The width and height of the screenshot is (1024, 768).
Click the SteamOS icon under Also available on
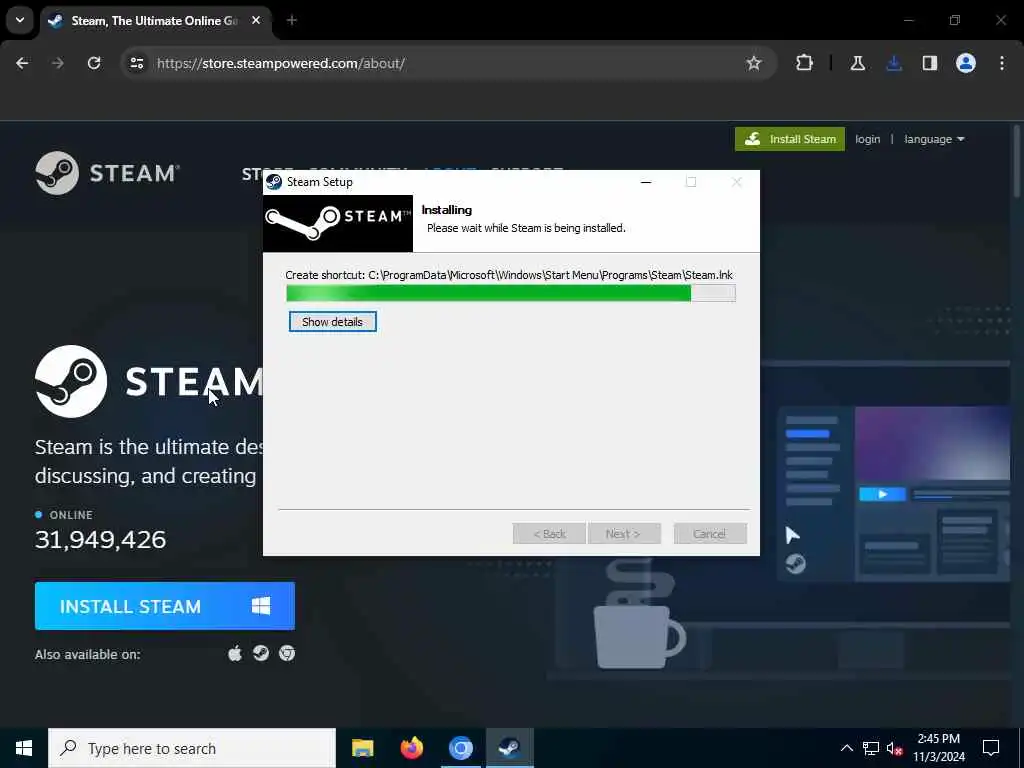(261, 653)
